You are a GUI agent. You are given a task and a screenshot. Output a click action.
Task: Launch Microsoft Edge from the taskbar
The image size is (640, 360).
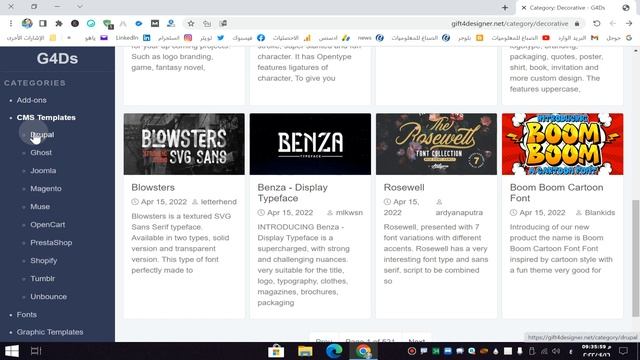(334, 351)
